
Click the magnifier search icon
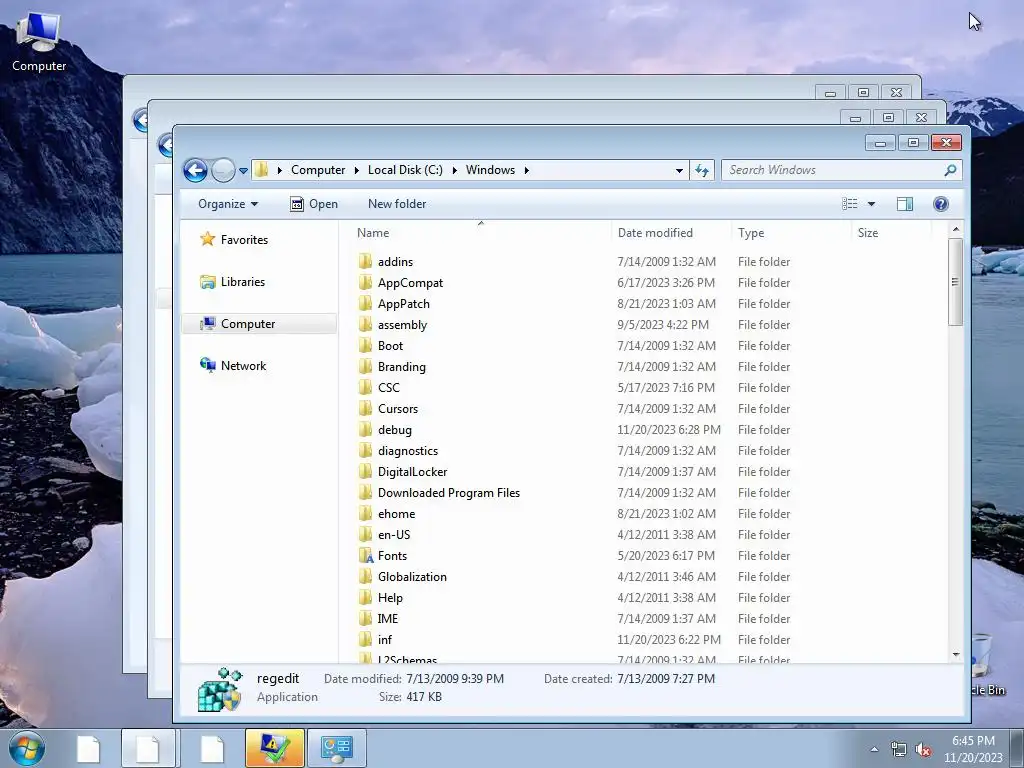click(x=950, y=170)
